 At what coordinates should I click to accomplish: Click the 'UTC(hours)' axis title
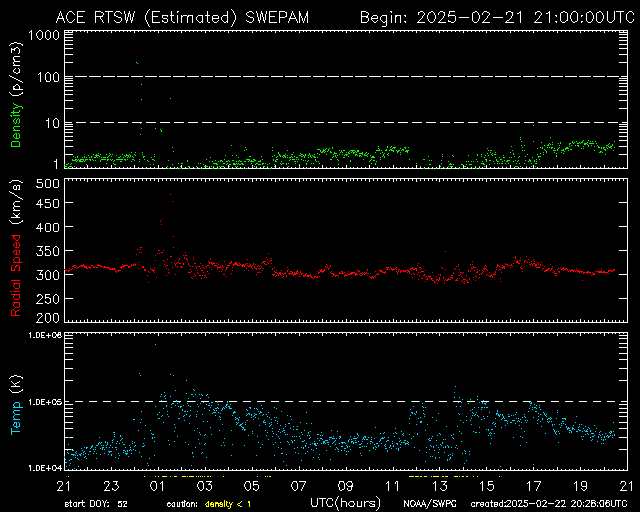pos(345,503)
